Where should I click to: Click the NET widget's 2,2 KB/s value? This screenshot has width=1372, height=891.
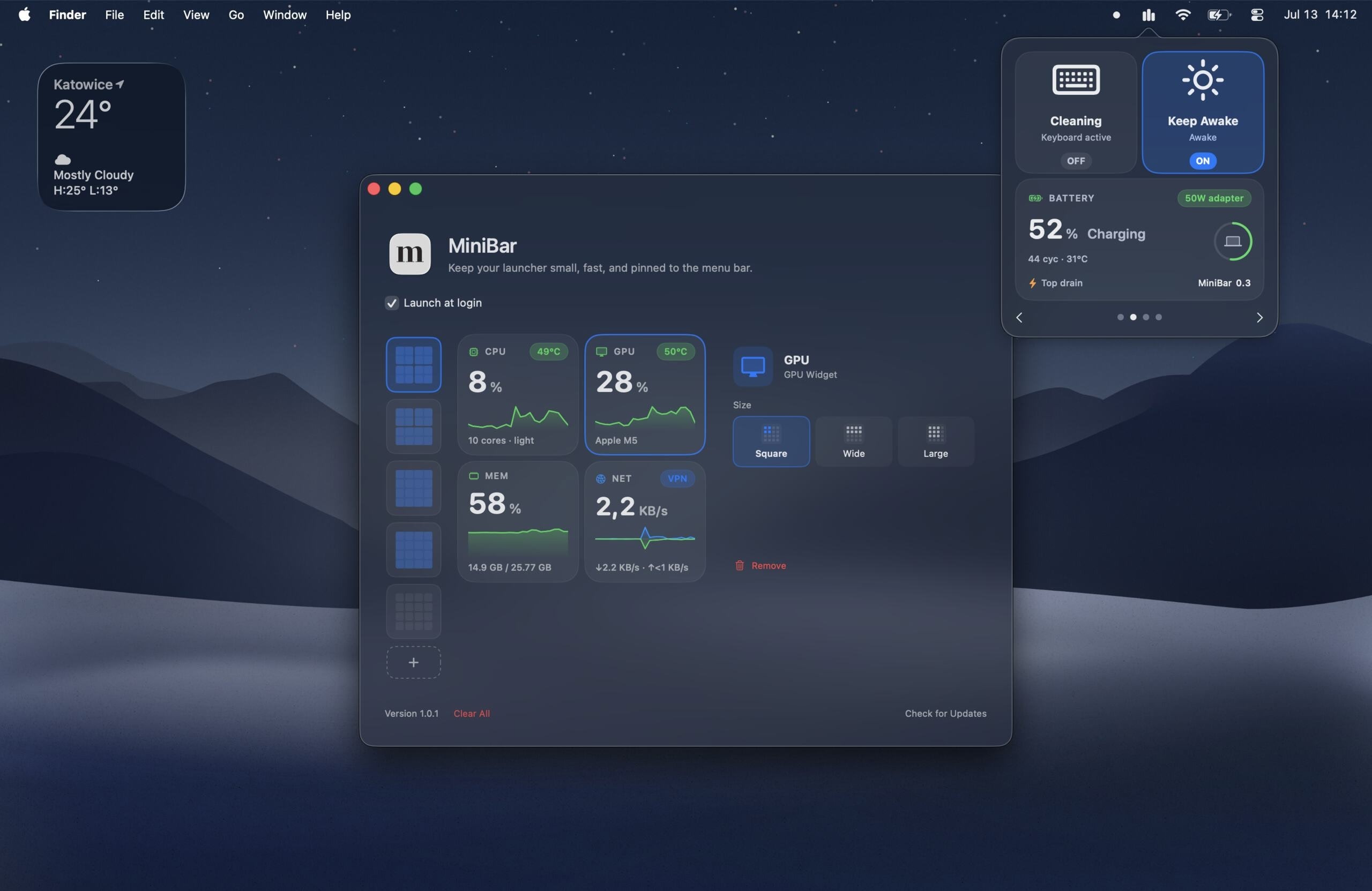[631, 507]
